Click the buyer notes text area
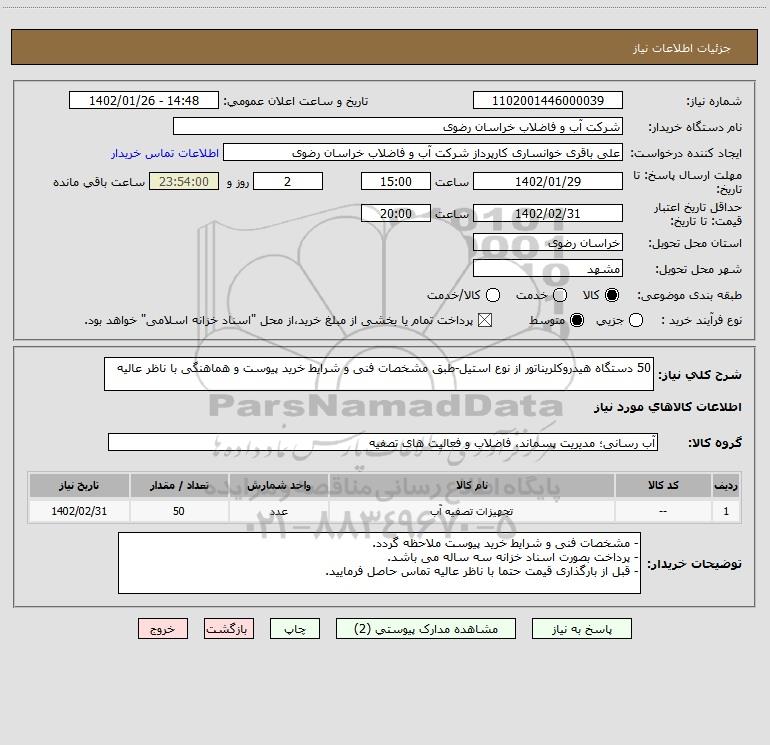Screen dimensions: 770x745 [x=380, y=563]
